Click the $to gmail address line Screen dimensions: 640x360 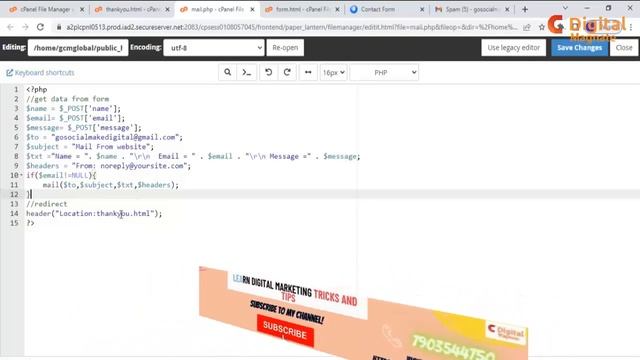(104, 137)
